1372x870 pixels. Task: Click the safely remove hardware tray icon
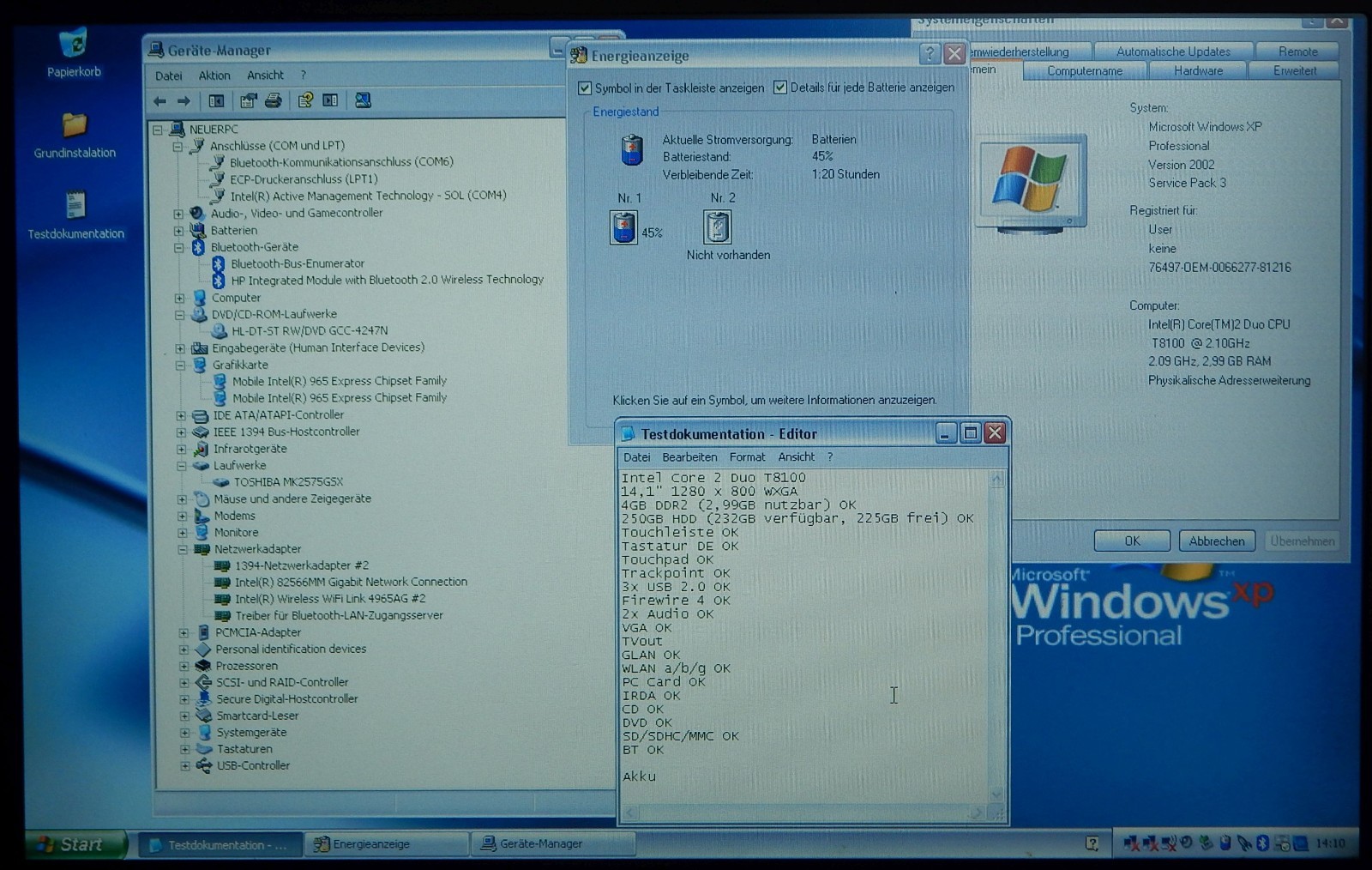click(x=1206, y=843)
